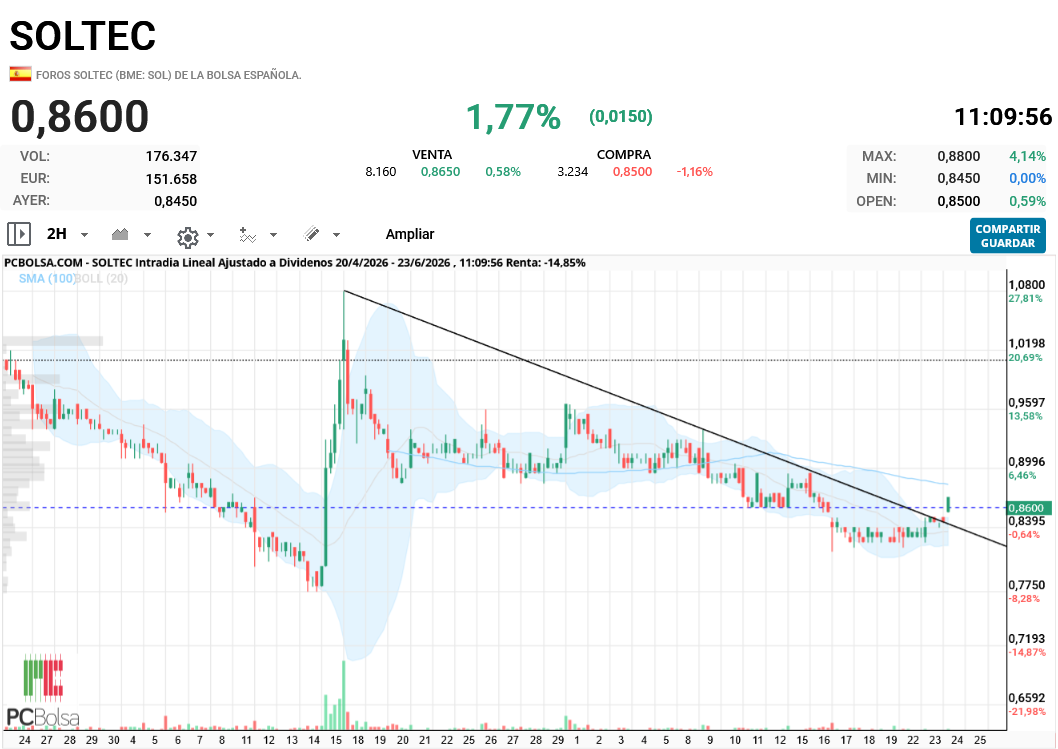Open the add indicators icon
Screen dimensions: 1058x749
click(248, 235)
